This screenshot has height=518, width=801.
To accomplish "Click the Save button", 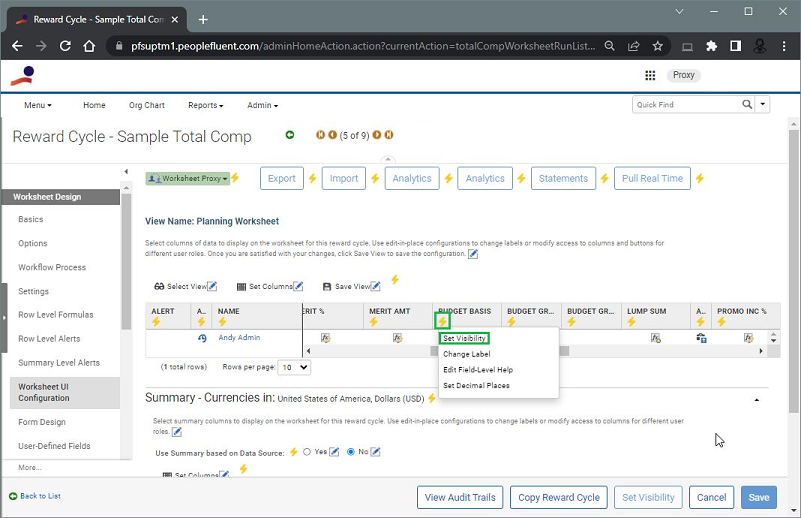I will point(759,497).
